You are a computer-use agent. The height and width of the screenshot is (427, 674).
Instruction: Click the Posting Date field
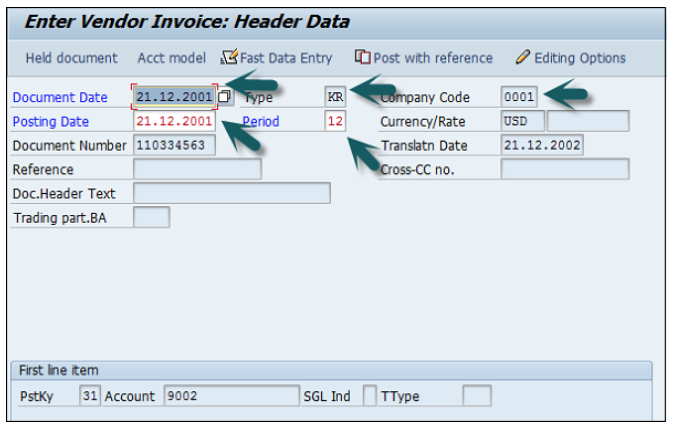click(174, 121)
